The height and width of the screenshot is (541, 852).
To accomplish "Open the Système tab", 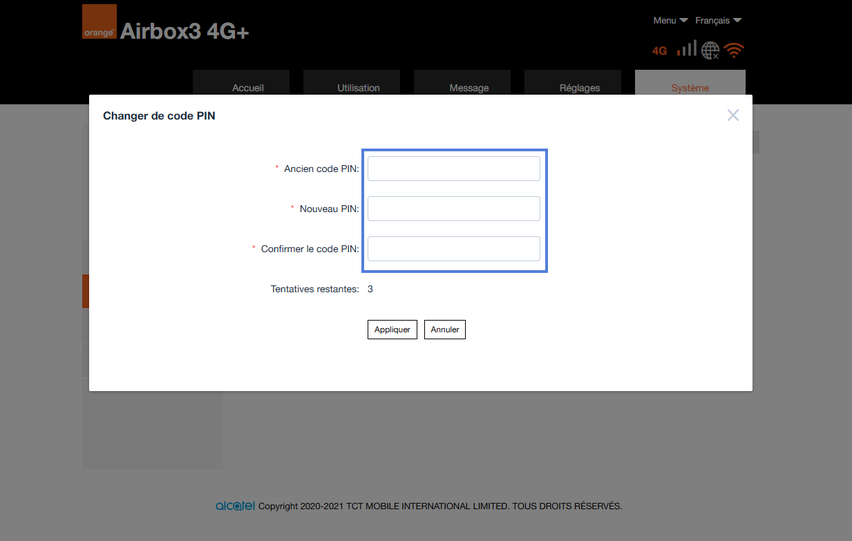I will tap(690, 86).
